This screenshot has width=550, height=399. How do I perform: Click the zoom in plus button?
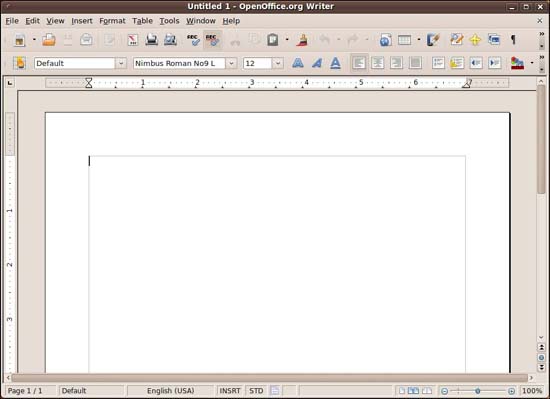[511, 391]
